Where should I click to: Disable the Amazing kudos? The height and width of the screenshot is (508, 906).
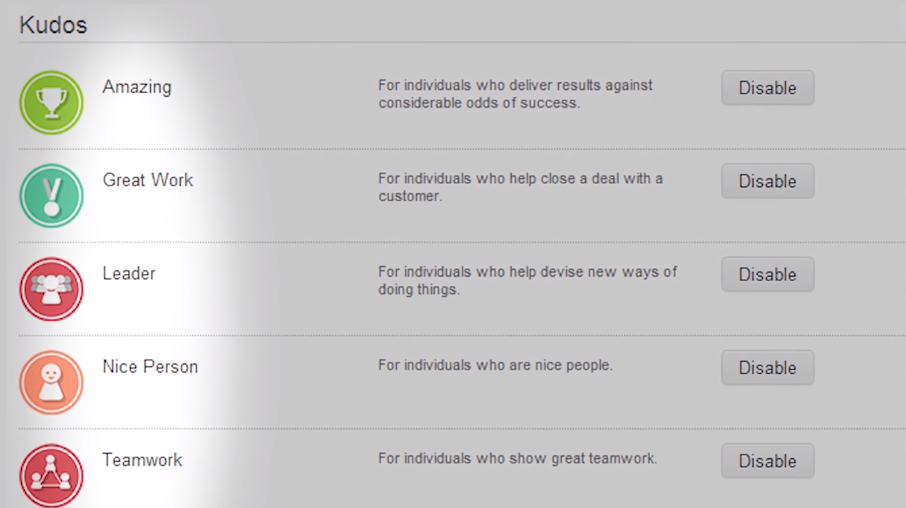767,88
